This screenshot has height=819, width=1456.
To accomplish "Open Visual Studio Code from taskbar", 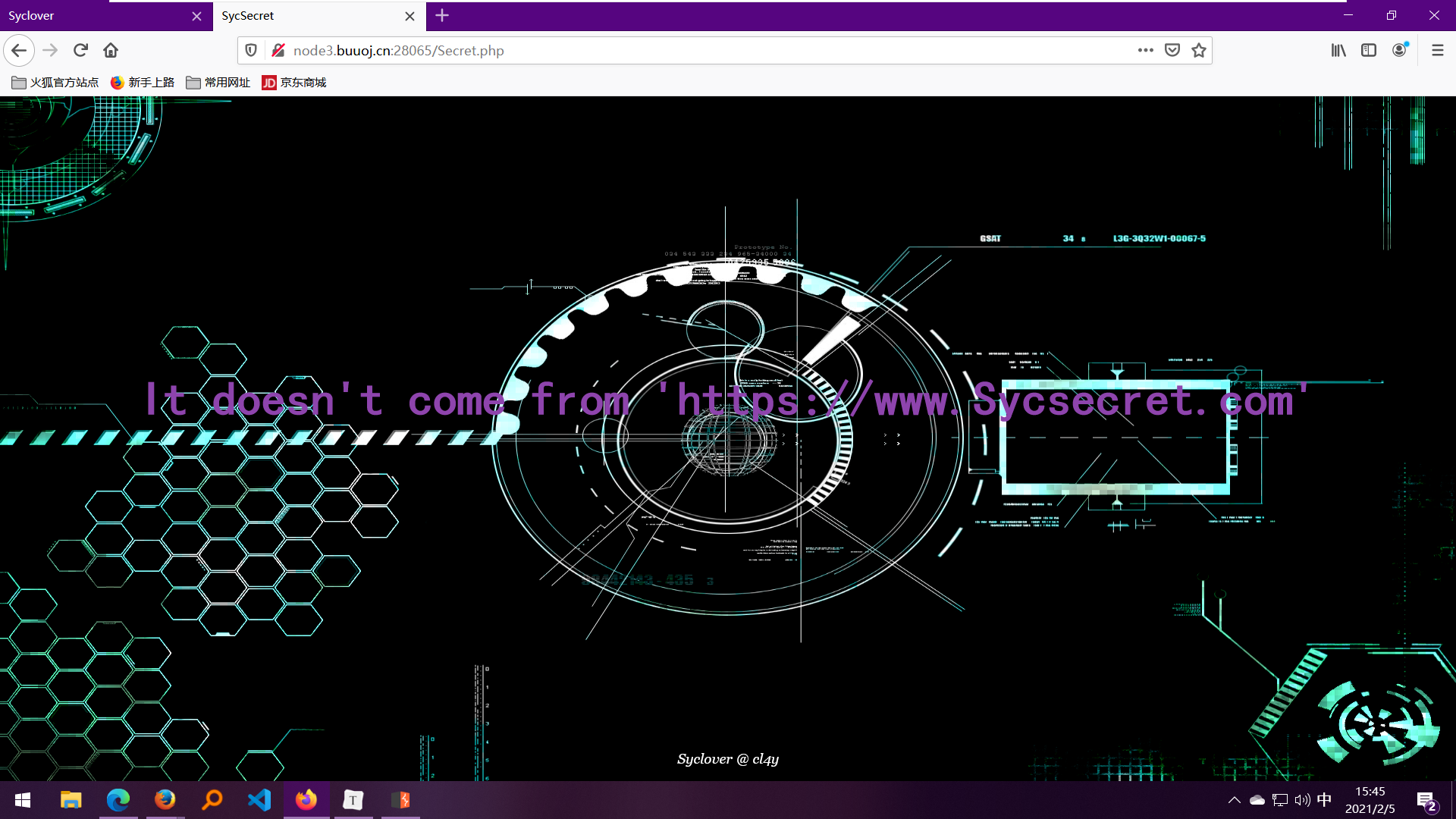I will [x=259, y=800].
